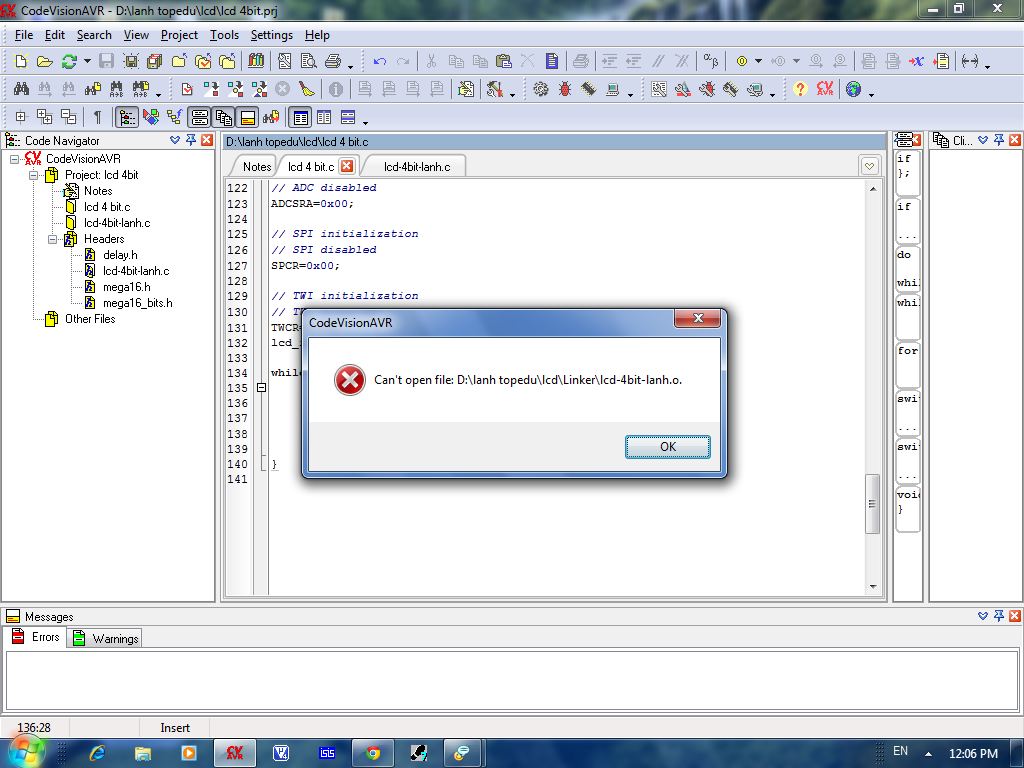
Task: Select lcd-4bit-lanh.c under Project files
Action: 117,223
